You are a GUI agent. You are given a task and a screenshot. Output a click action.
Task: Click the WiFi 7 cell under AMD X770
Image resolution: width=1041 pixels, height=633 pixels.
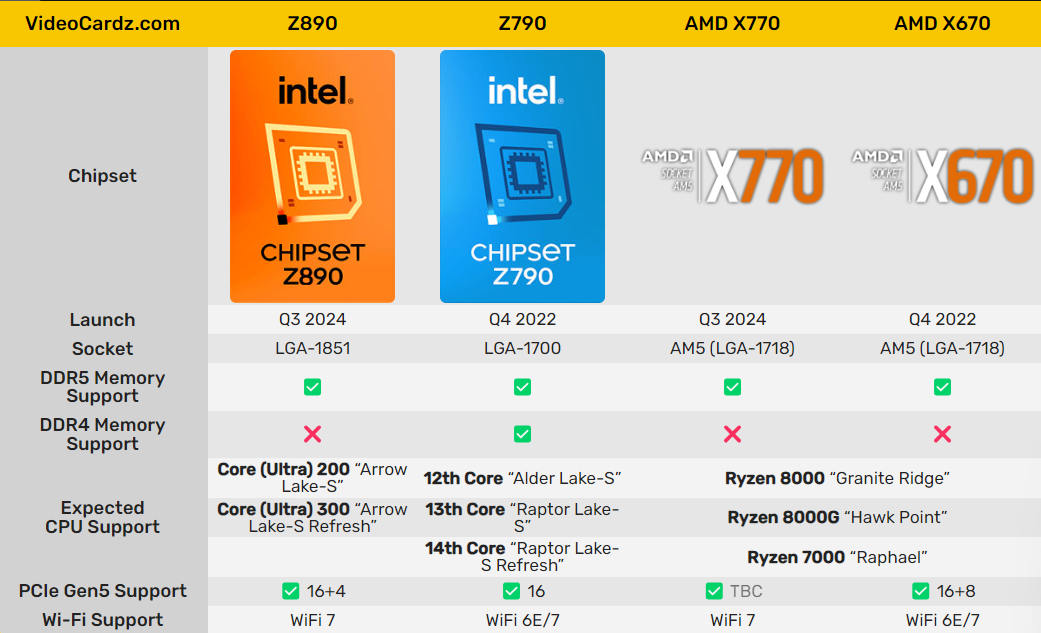732,620
